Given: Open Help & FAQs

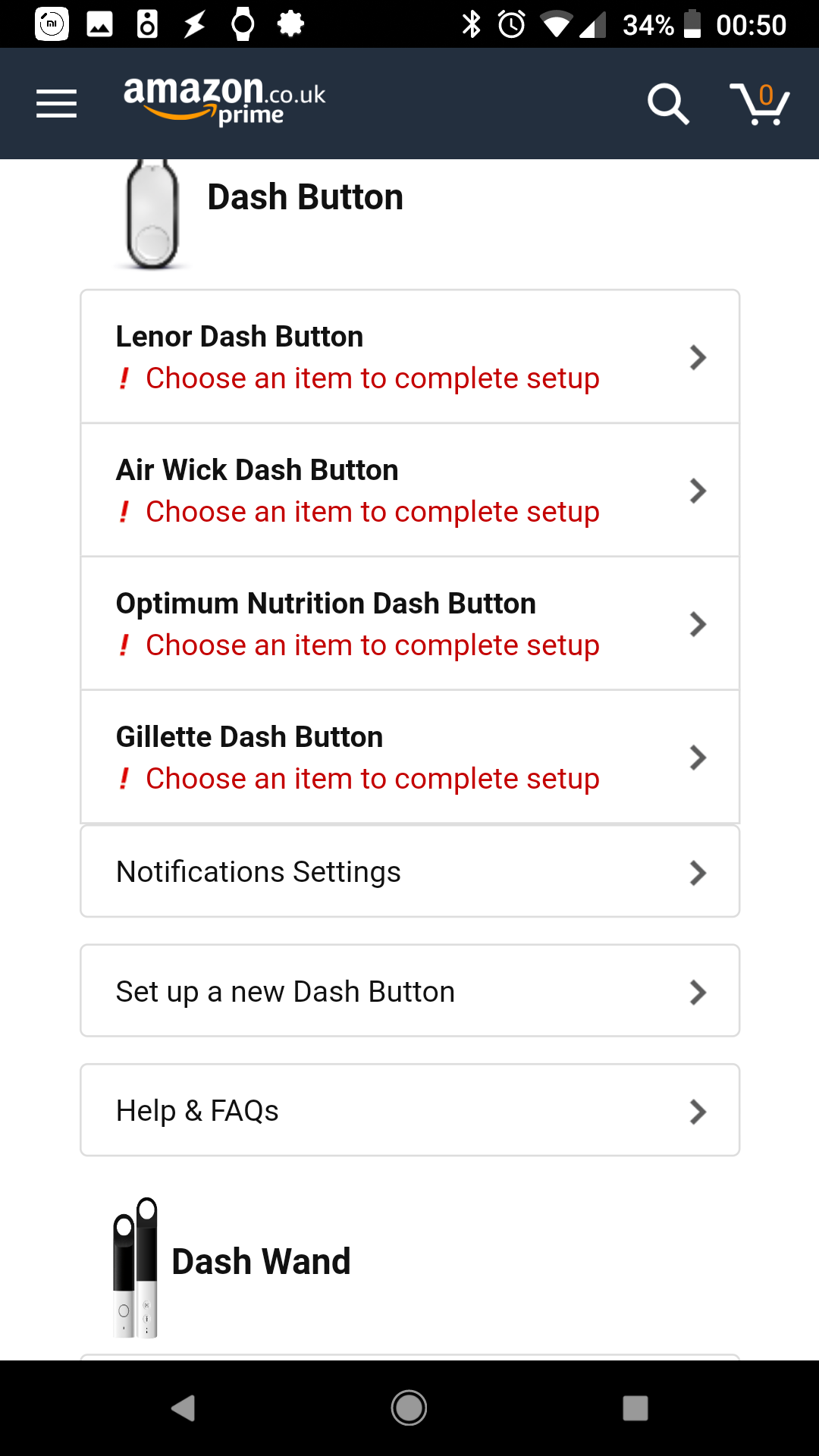Looking at the screenshot, I should [409, 1111].
